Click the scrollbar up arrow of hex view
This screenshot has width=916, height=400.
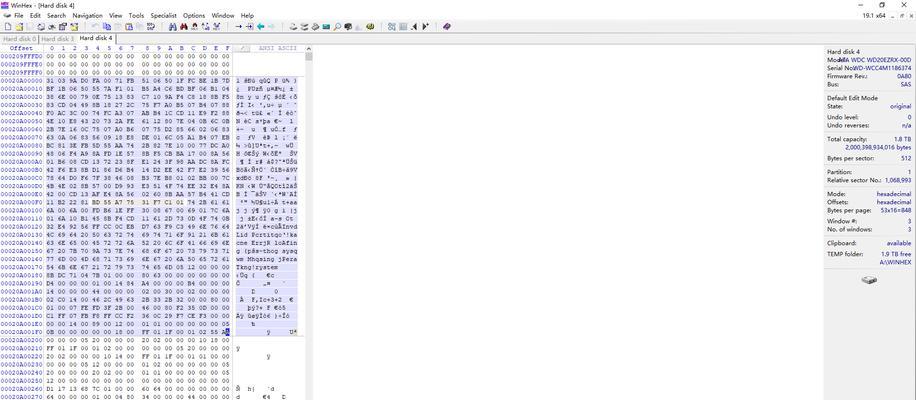coord(308,48)
